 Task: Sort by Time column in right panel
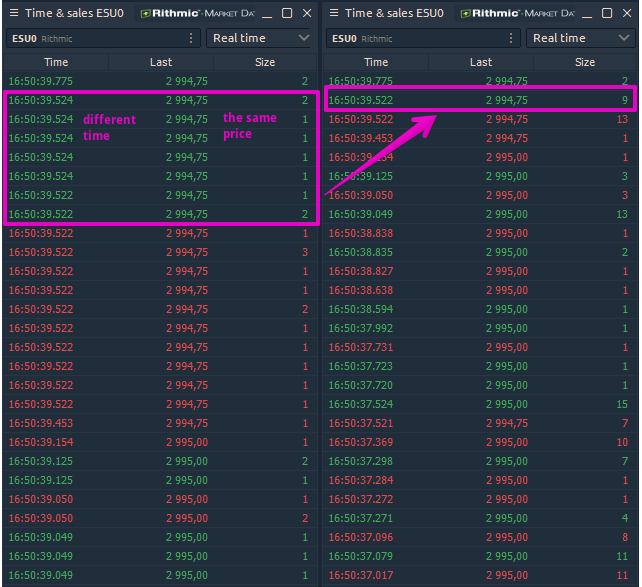click(x=376, y=62)
